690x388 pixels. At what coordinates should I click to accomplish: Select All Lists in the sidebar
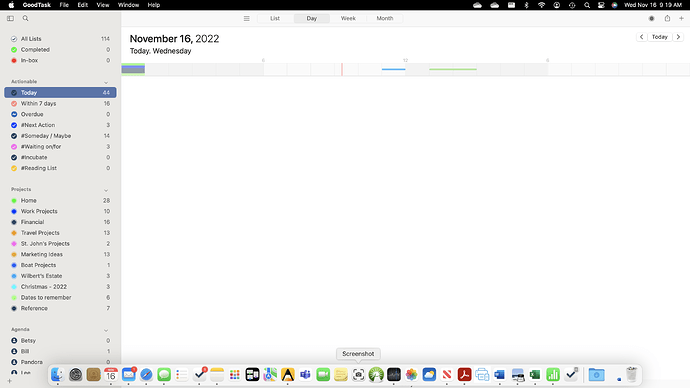(60, 39)
